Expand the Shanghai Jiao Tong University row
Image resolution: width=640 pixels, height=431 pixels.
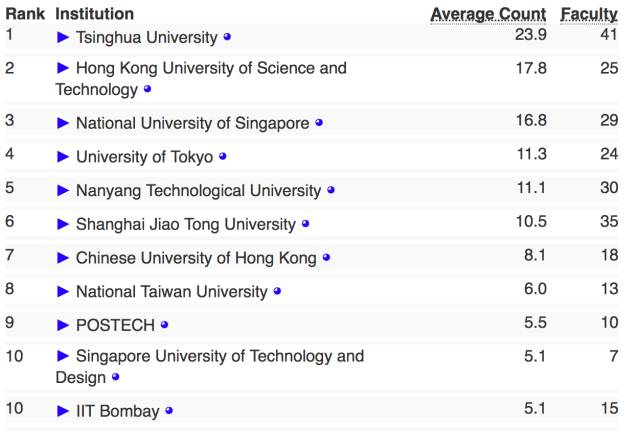pyautogui.click(x=63, y=224)
